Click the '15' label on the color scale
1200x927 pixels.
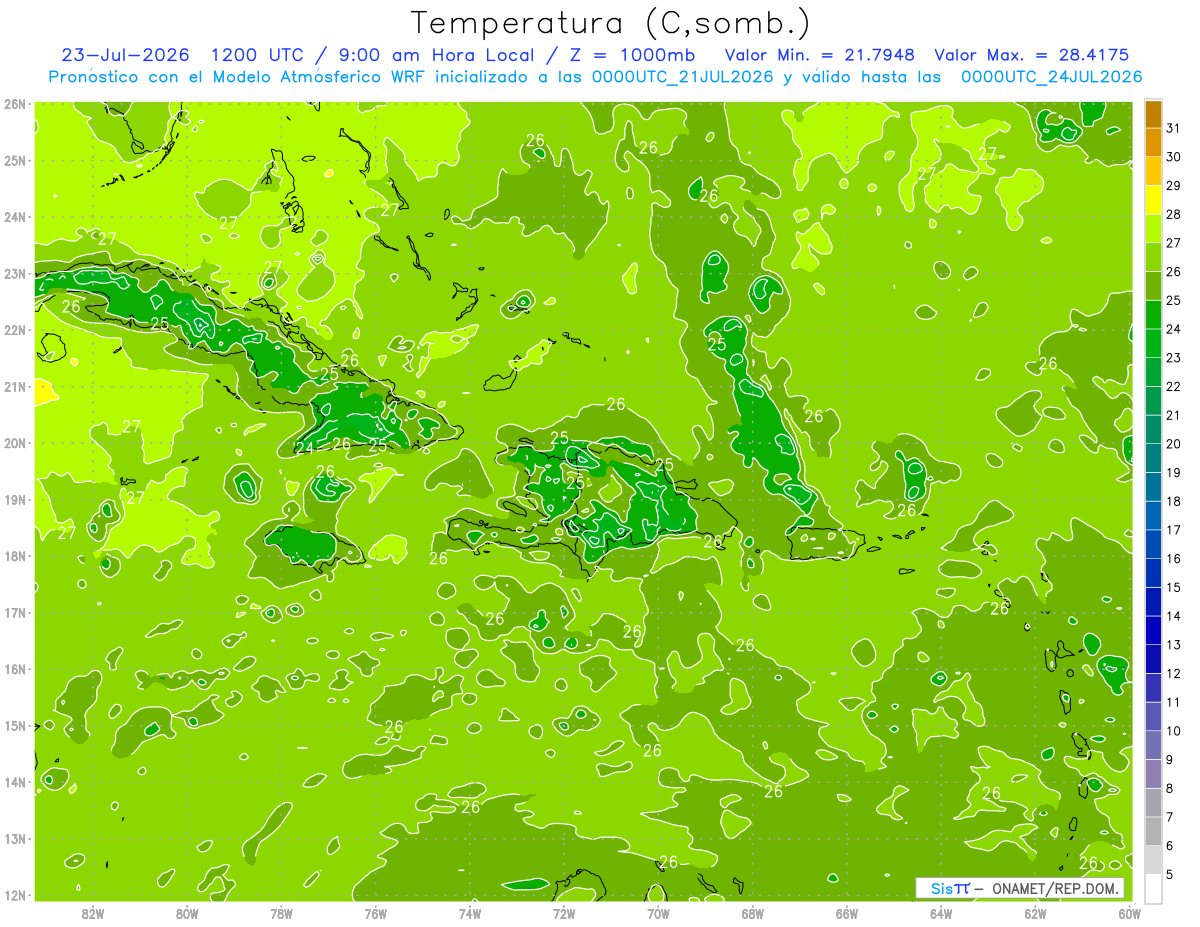click(x=1174, y=588)
